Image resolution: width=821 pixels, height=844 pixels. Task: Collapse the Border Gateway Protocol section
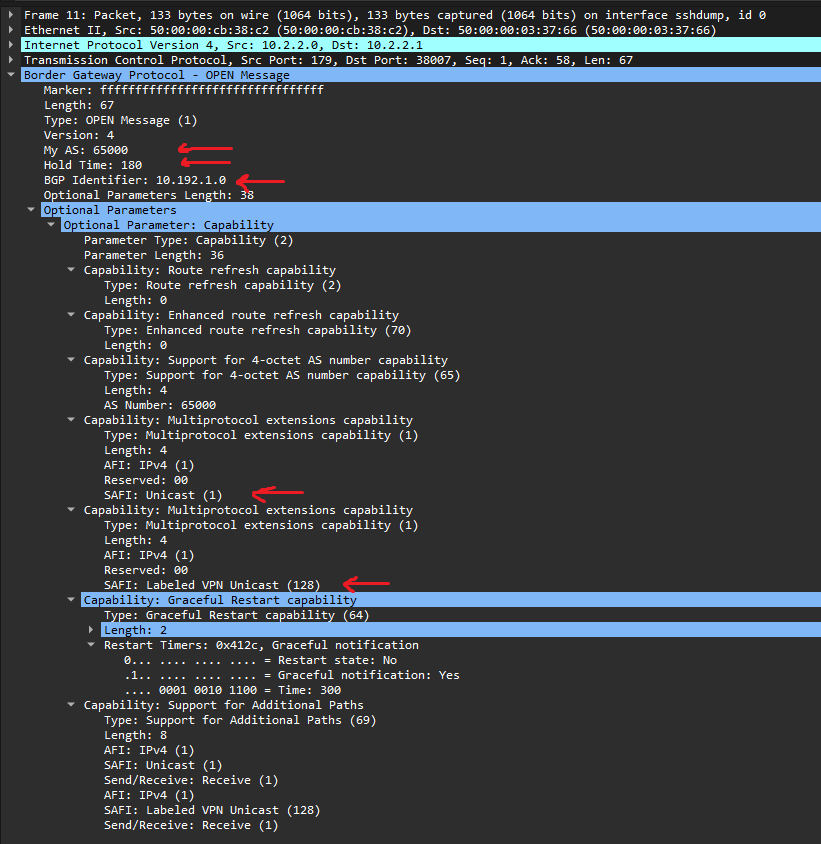coord(11,75)
